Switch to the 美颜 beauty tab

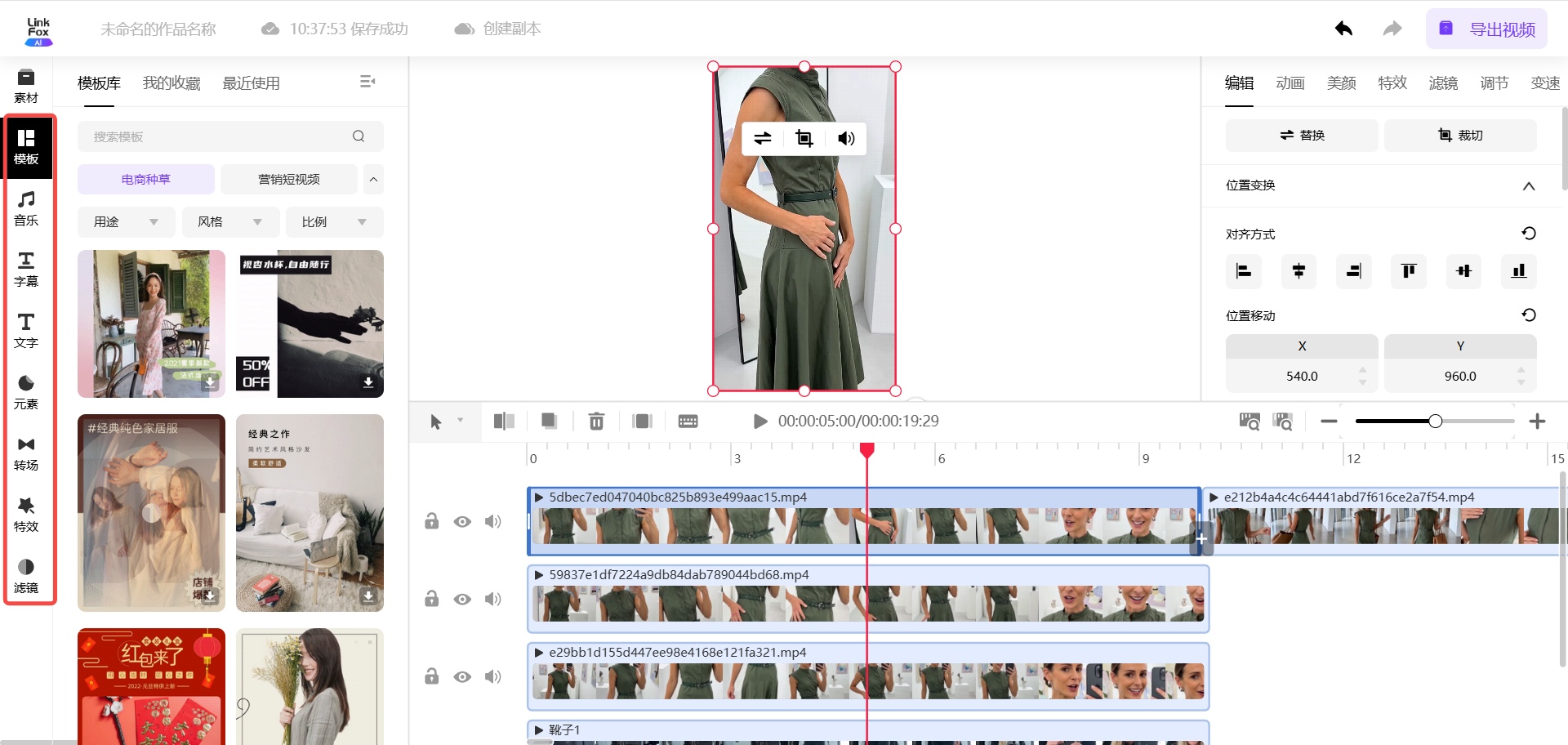tap(1341, 83)
